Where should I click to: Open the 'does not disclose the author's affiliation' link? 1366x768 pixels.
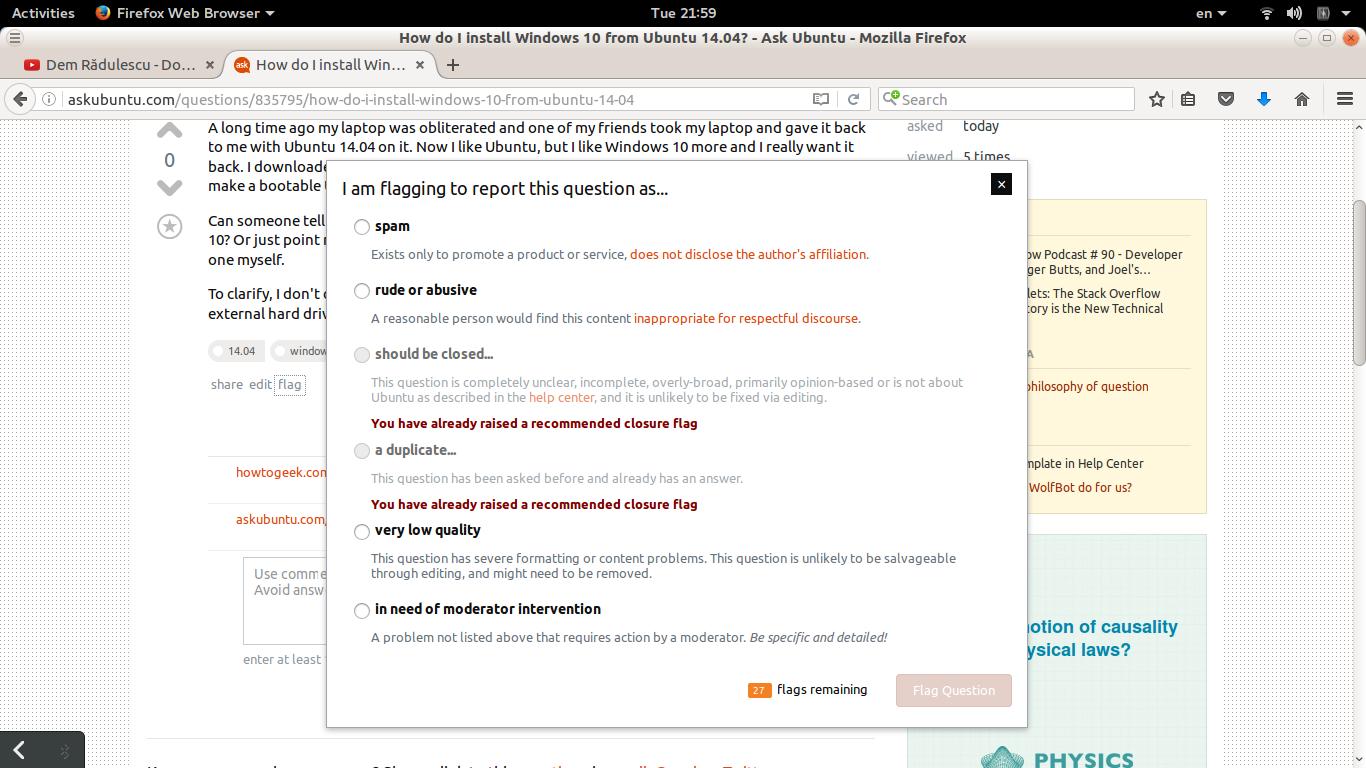click(x=749, y=254)
